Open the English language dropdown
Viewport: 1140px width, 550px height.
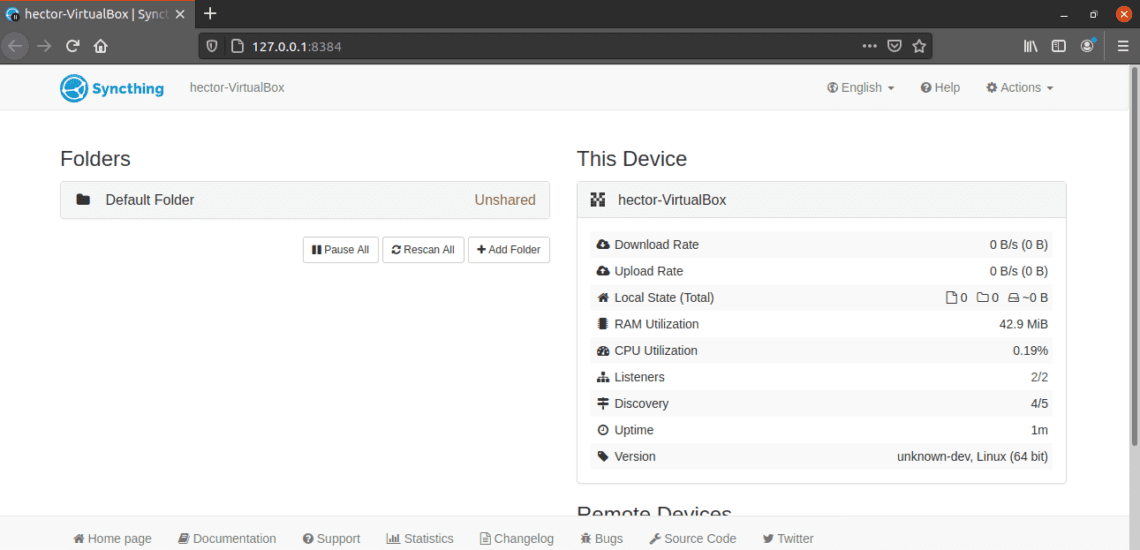[860, 88]
